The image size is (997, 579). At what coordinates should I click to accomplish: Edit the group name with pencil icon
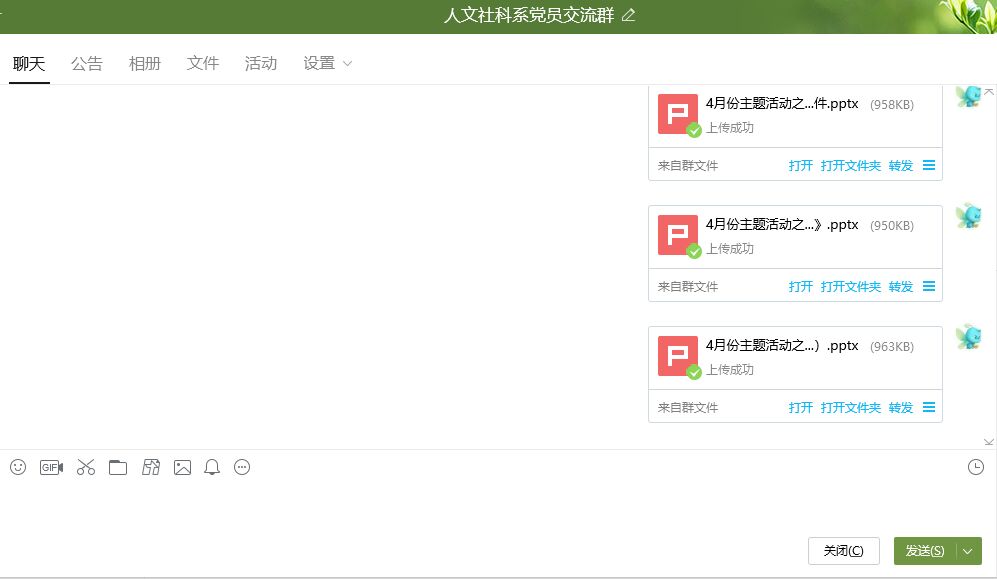(x=628, y=15)
